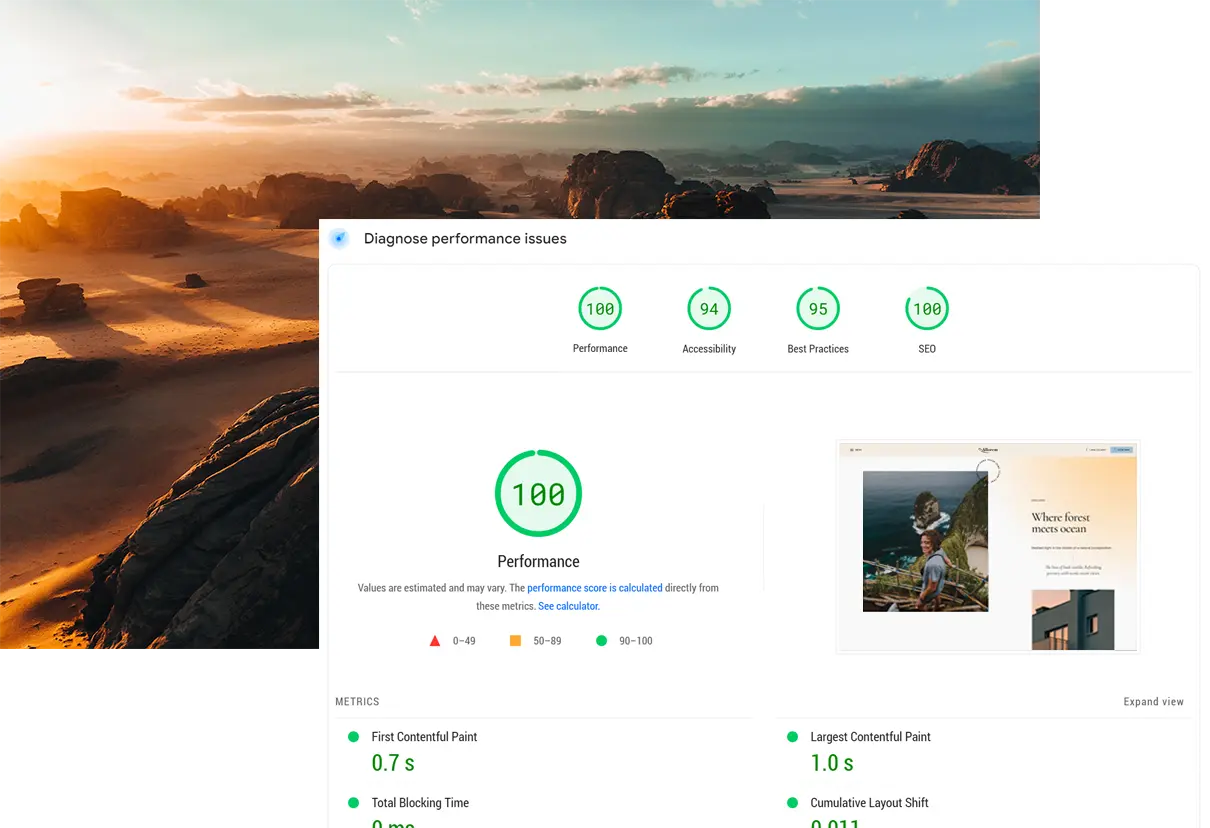
Task: Select the top Performance 100 score gauge
Action: [x=600, y=309]
